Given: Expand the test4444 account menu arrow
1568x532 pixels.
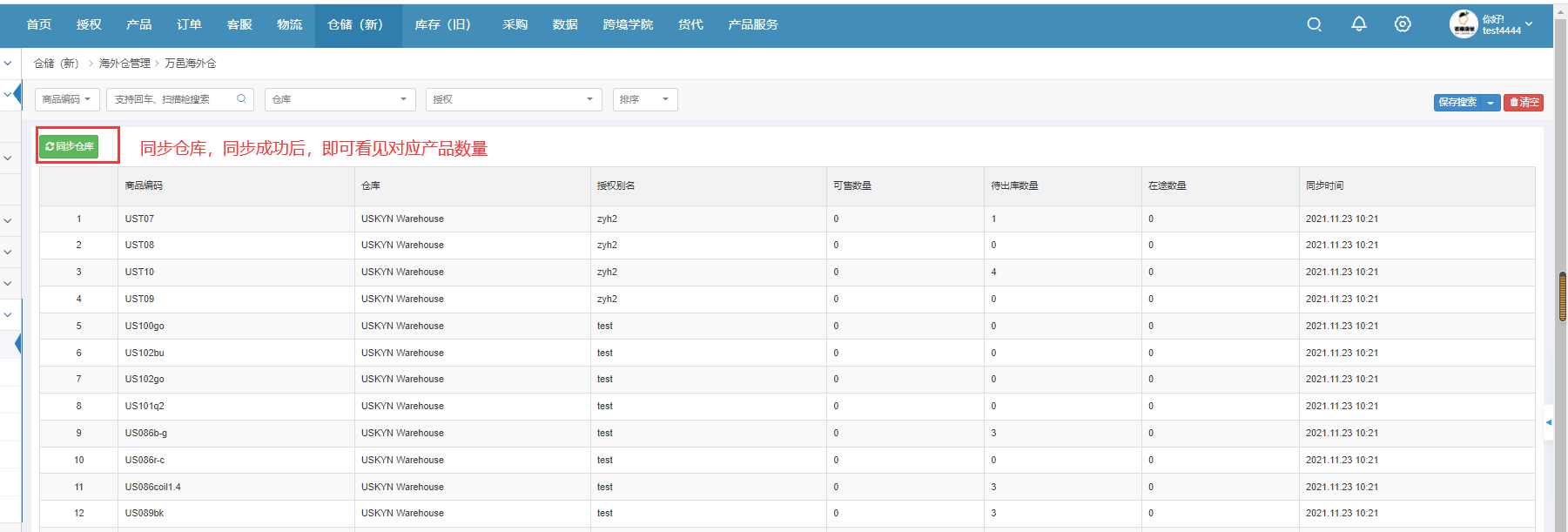Looking at the screenshot, I should point(1529,24).
